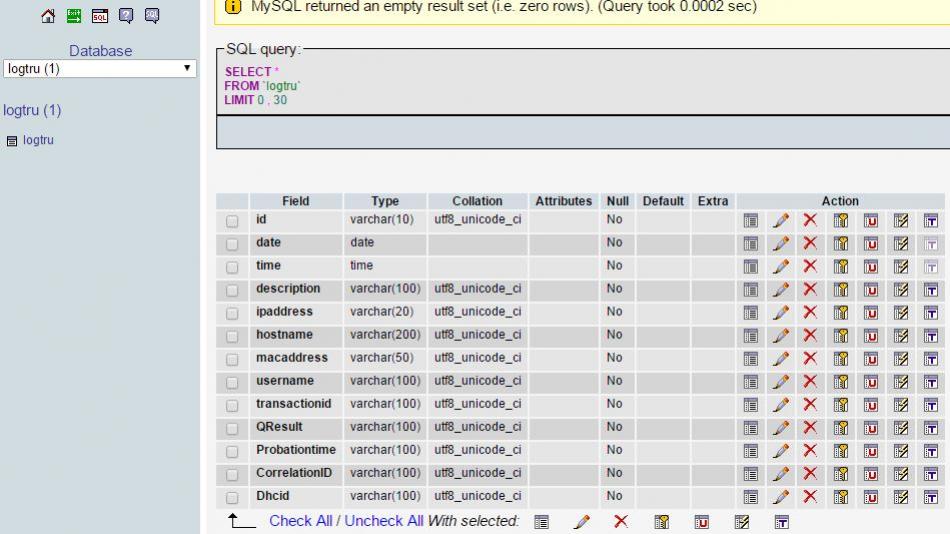Image resolution: width=950 pixels, height=534 pixels.
Task: Add index to CorrelationID field
Action: (x=901, y=474)
